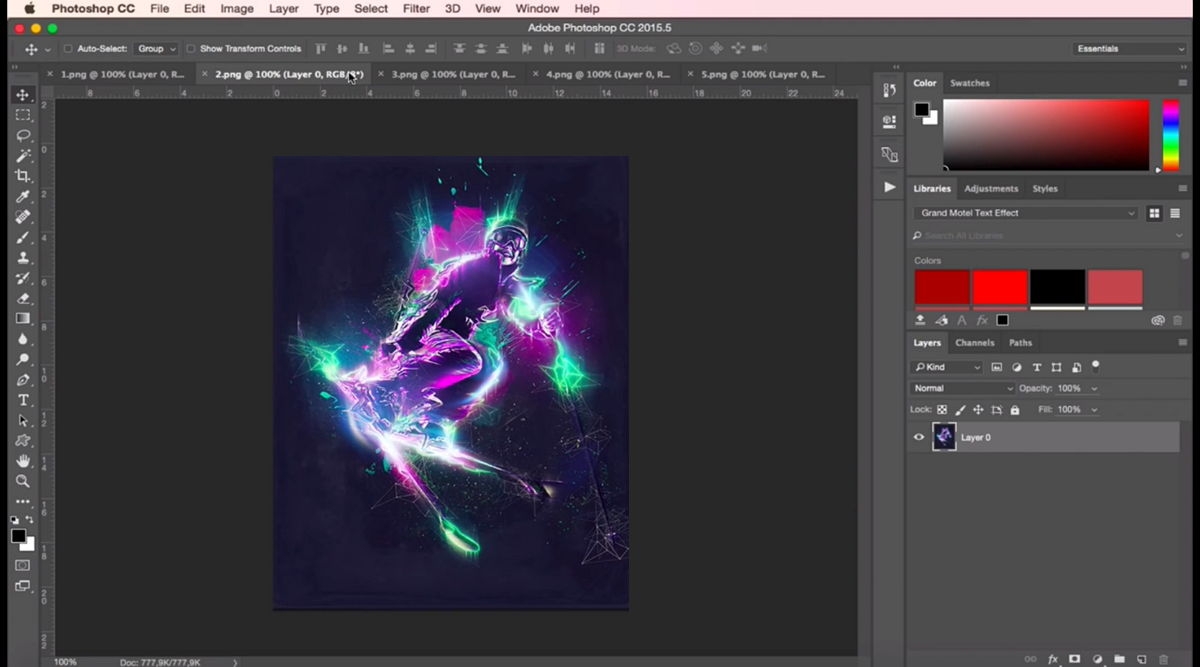Toggle layer filtering switch on or off
Viewport: 1200px width, 667px height.
pos(1096,367)
